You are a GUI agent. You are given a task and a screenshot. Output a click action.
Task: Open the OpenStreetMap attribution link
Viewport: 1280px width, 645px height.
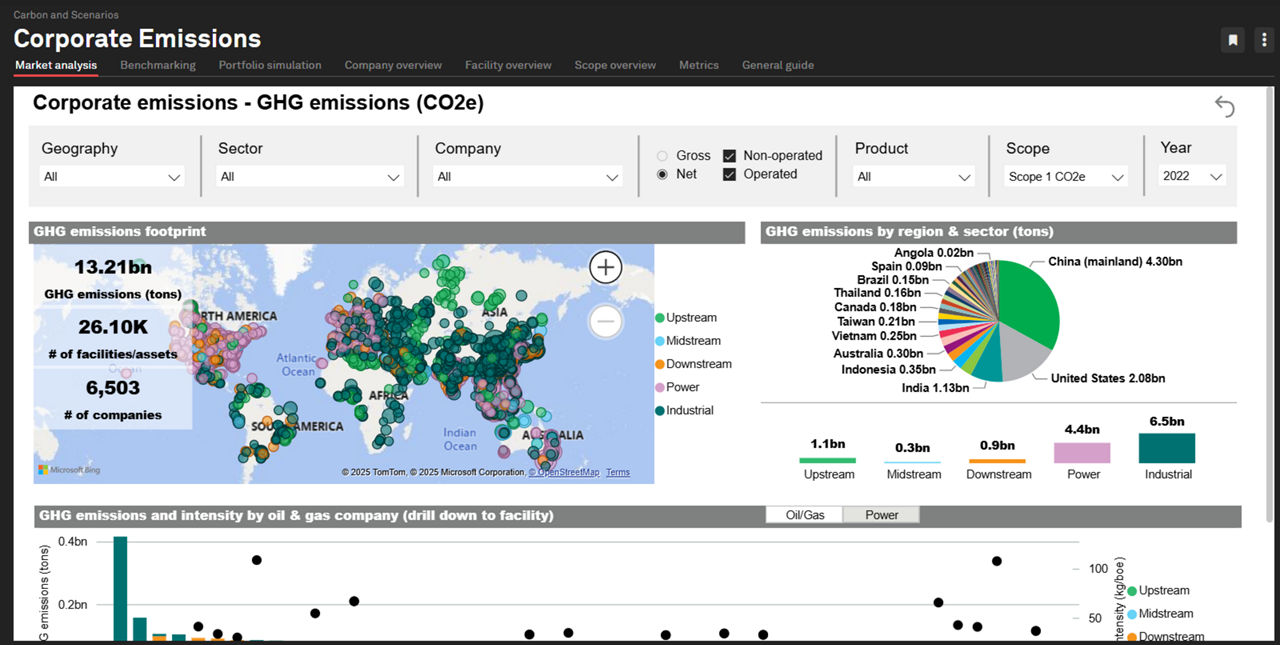click(x=567, y=472)
